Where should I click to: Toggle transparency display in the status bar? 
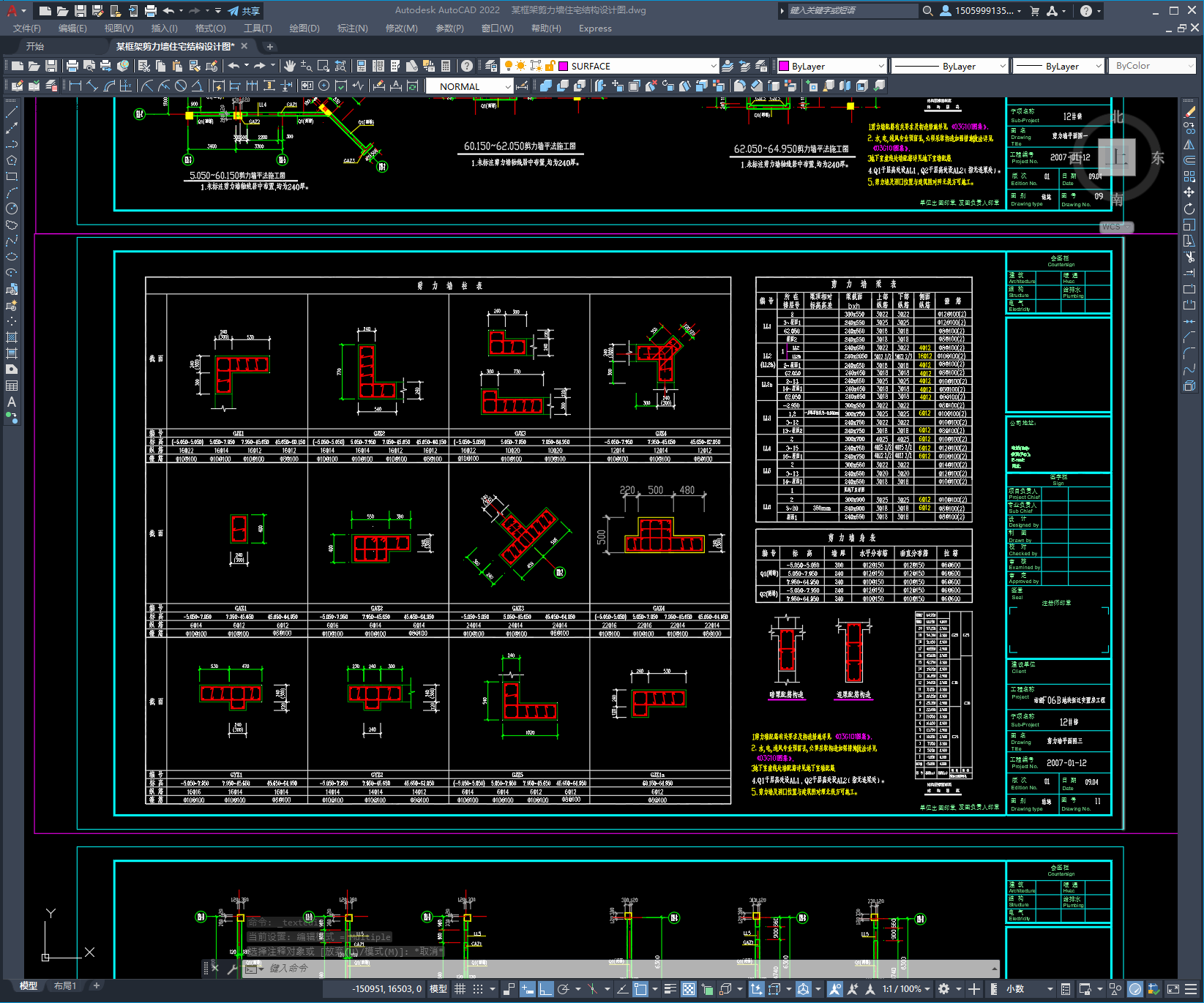689,989
